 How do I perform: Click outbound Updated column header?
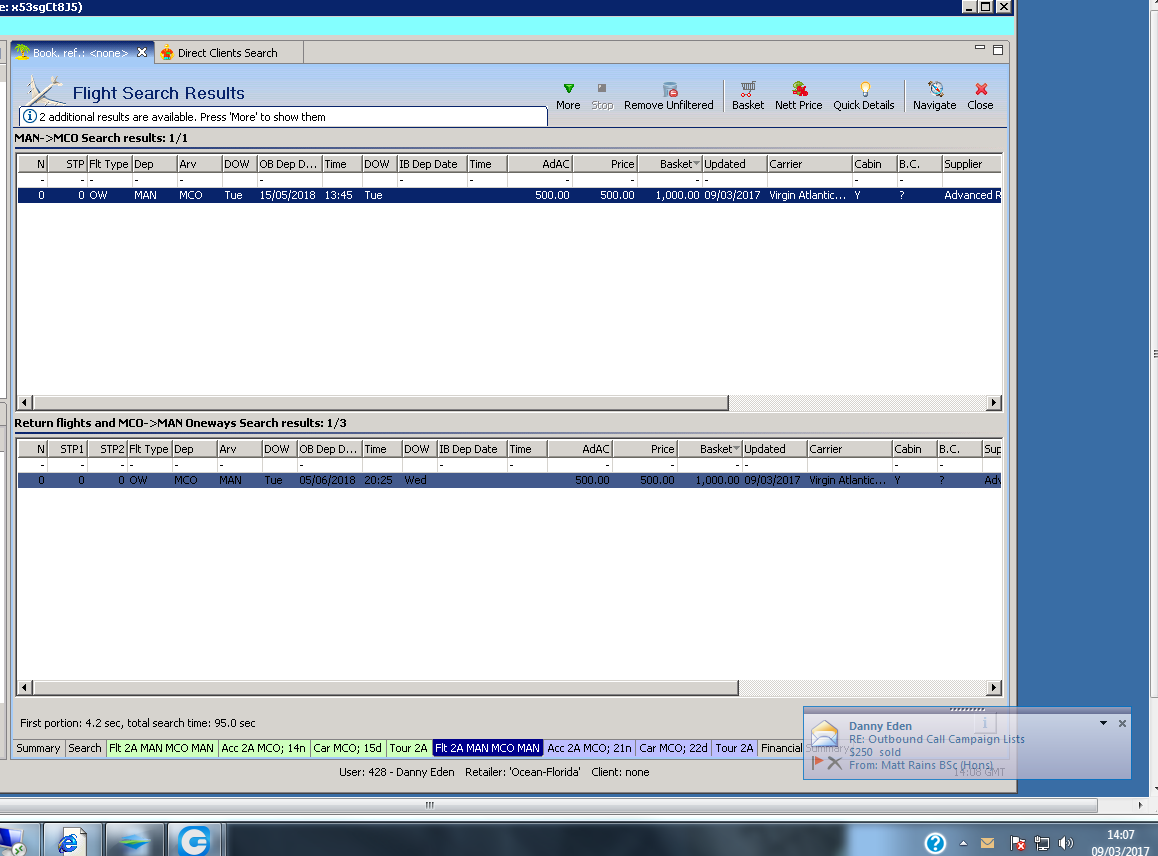point(734,164)
